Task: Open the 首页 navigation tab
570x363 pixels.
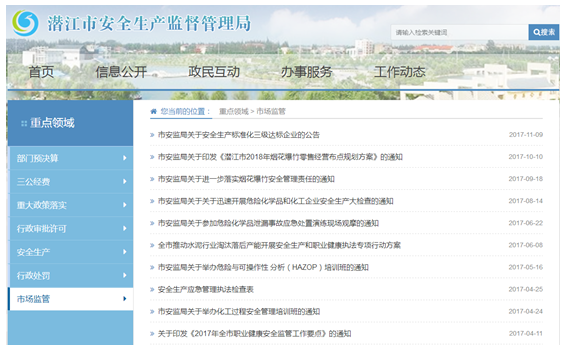Action: (x=41, y=72)
